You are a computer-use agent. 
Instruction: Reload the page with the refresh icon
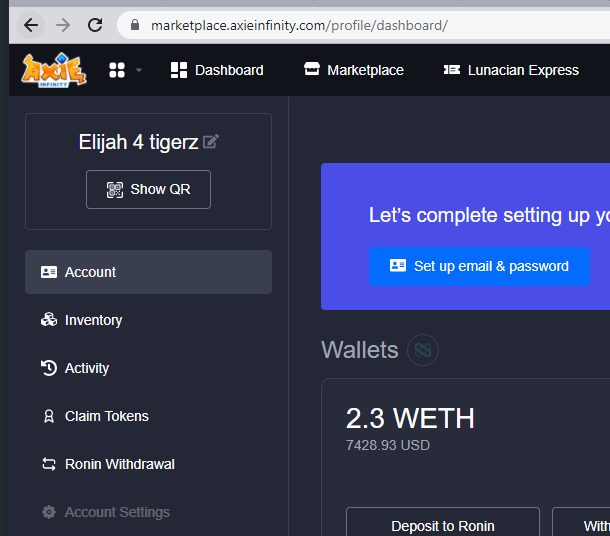(95, 25)
